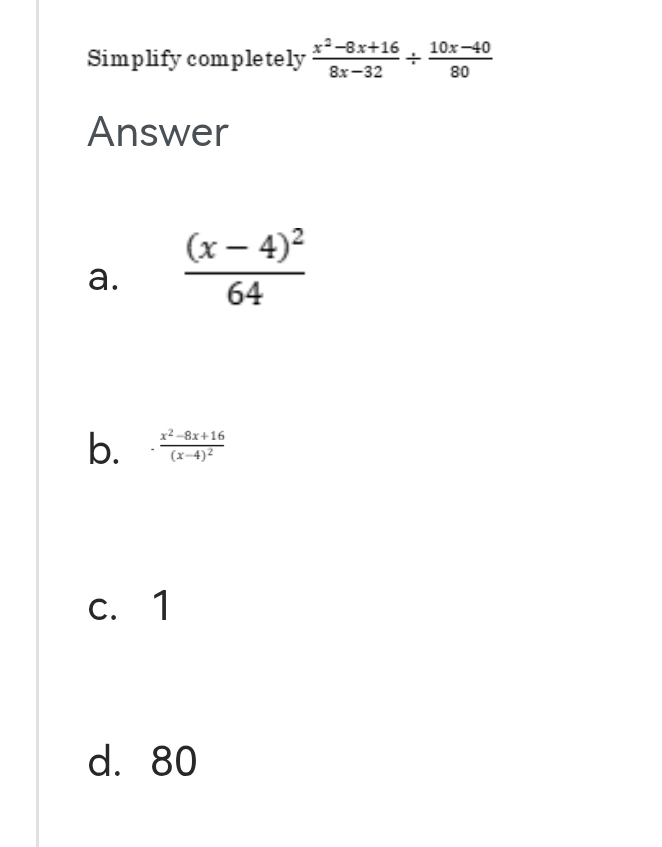Click the (x−4)² denominator in option b

tap(190, 457)
